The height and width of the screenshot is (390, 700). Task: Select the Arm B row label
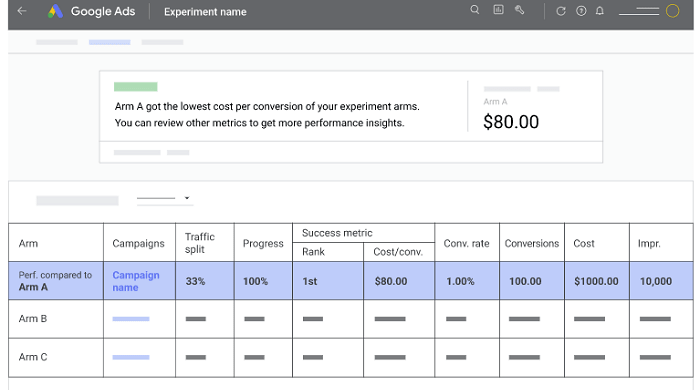[x=33, y=319]
